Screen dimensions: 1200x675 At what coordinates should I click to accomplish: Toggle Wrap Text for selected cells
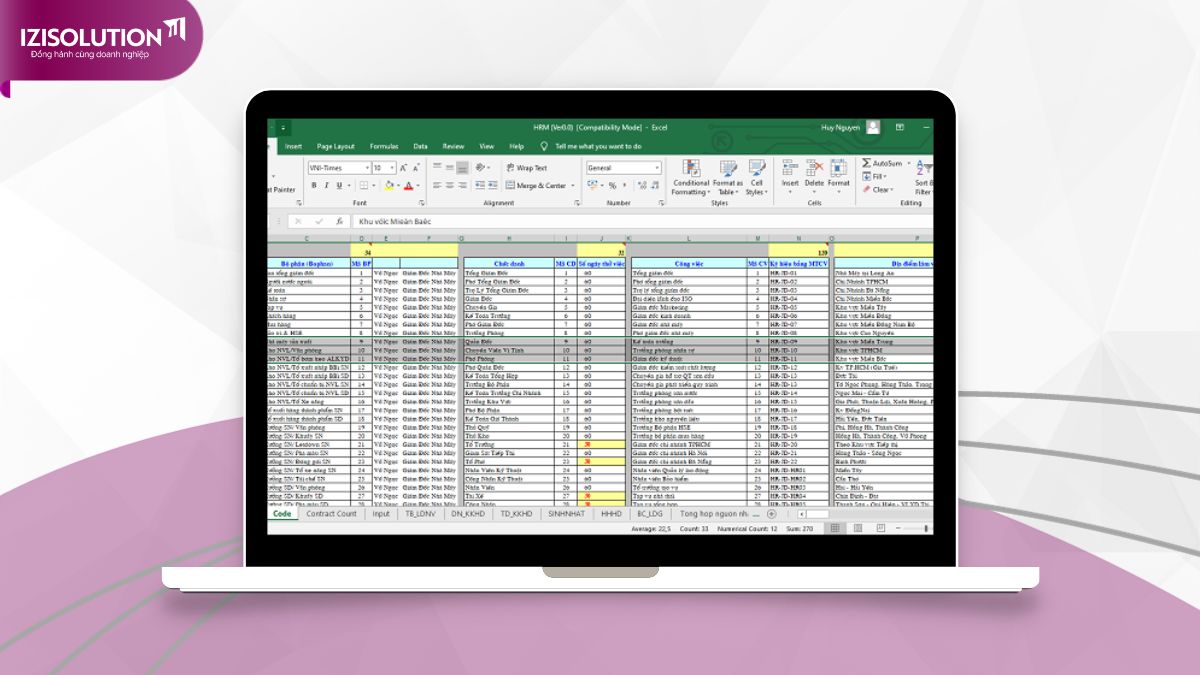point(526,168)
